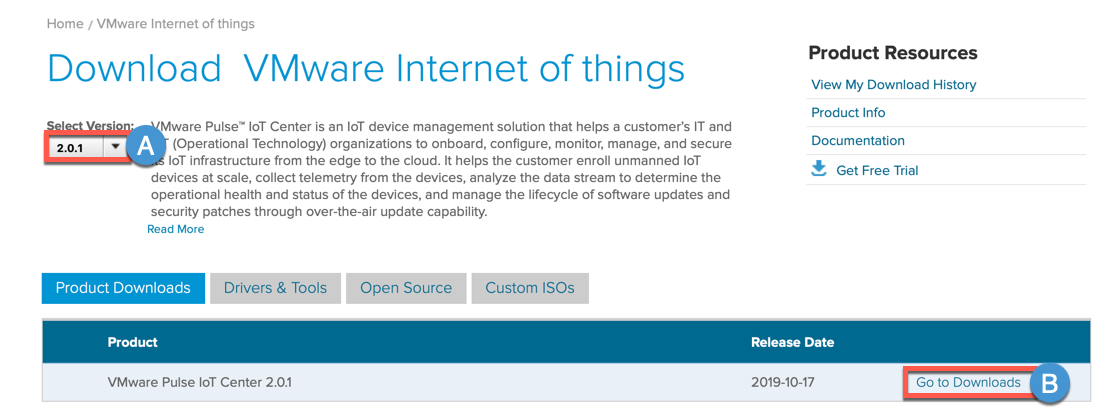Click the blue circle marker labeled A
1115x411 pixels.
point(146,147)
